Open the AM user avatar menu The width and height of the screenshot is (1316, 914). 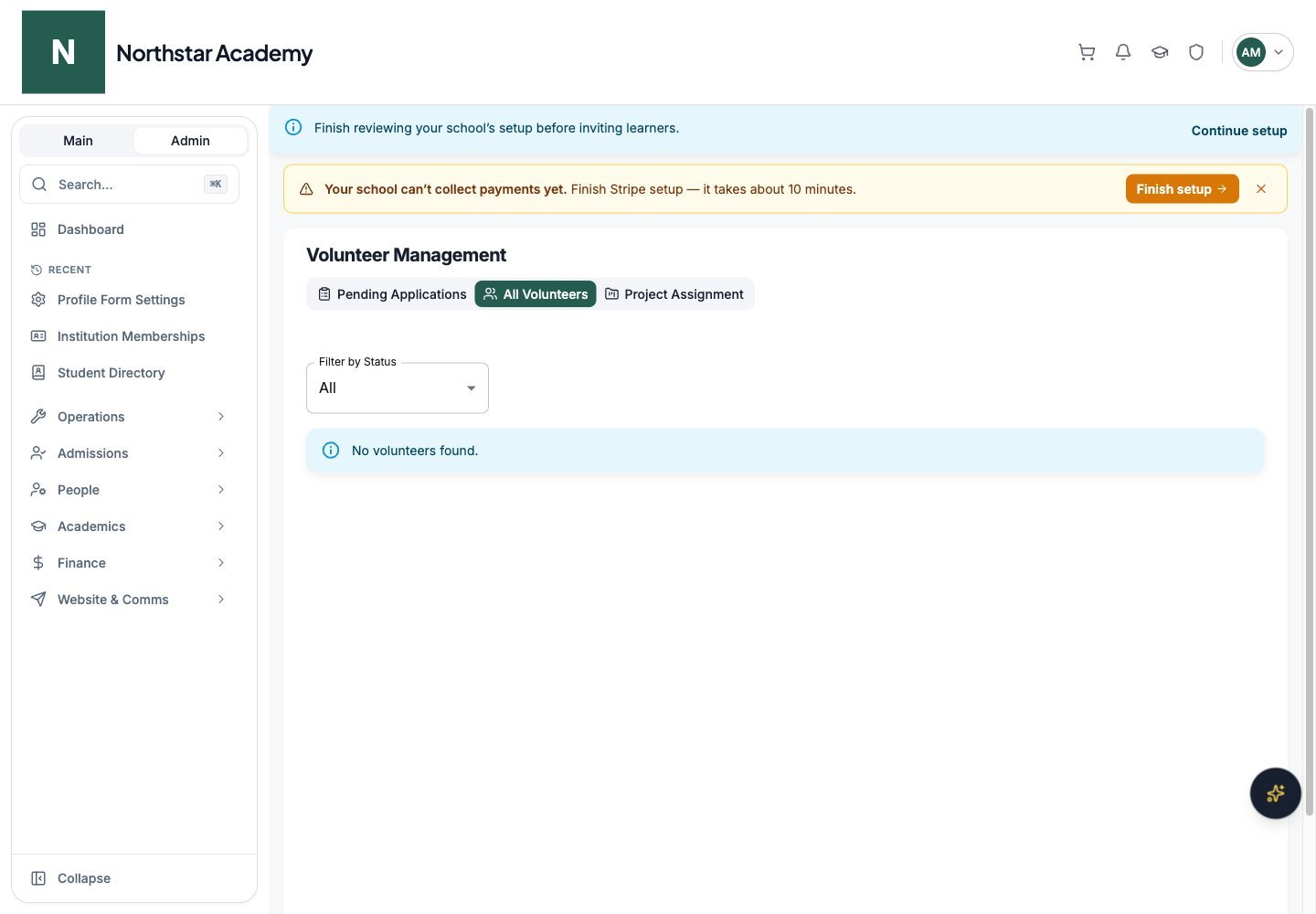click(x=1262, y=52)
